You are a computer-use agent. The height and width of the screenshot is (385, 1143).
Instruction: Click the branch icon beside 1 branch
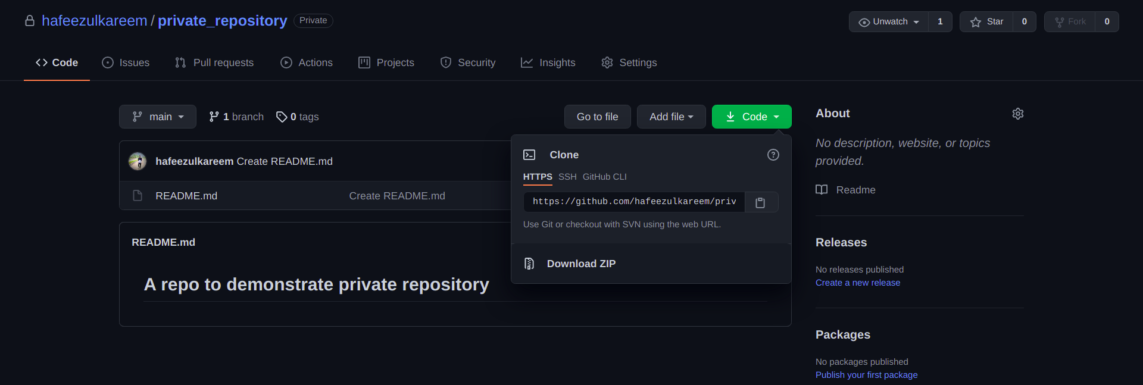[214, 117]
